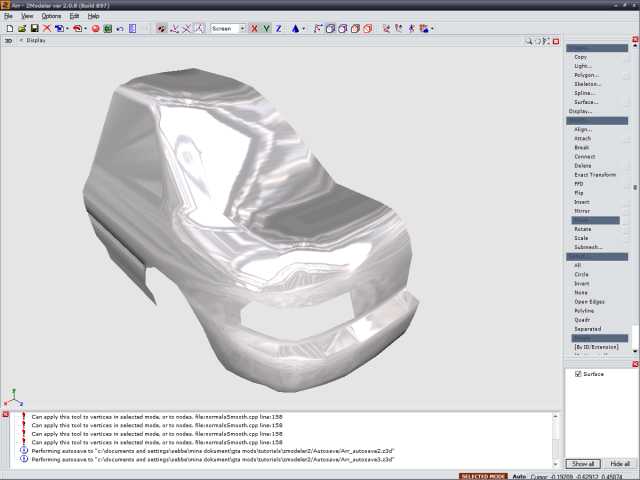The width and height of the screenshot is (640, 480).
Task: Click the SELECTED MODE status indicator
Action: (x=483, y=476)
